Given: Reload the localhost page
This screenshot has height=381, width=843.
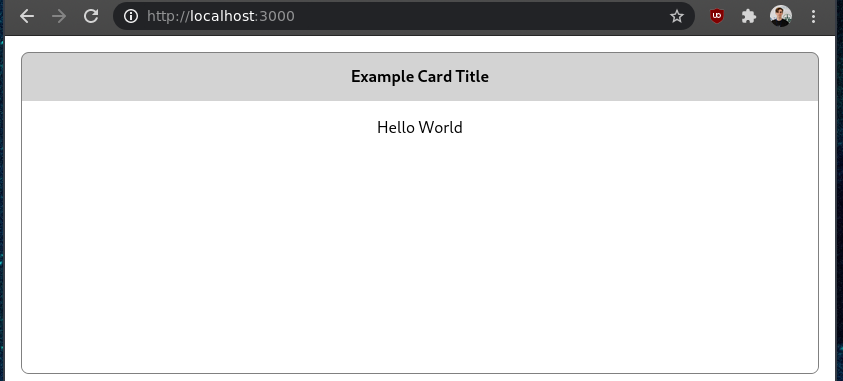Looking at the screenshot, I should click(91, 16).
